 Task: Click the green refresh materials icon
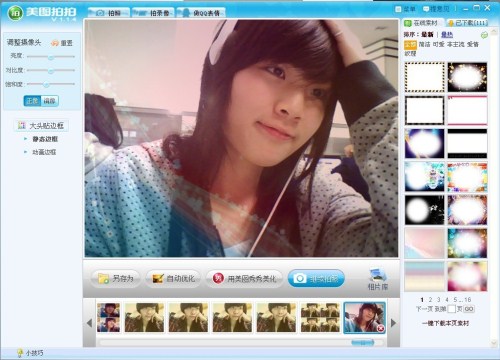[484, 35]
